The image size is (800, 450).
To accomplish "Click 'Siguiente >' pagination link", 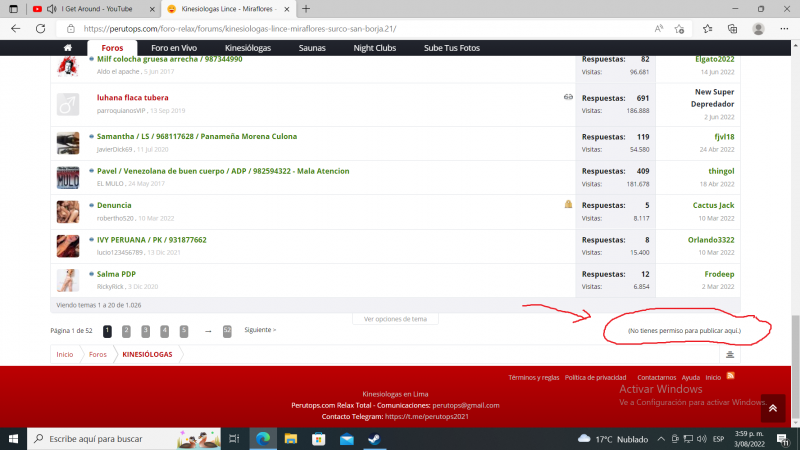I will click(260, 330).
